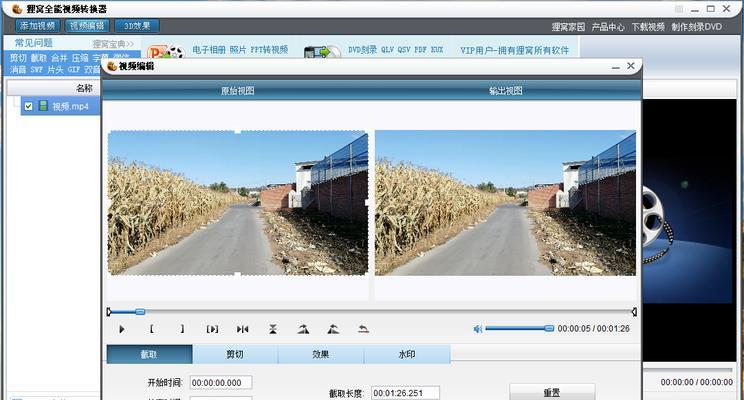Click the SWF FAQ link
Screen dimensions: 744x400
coord(37,69)
